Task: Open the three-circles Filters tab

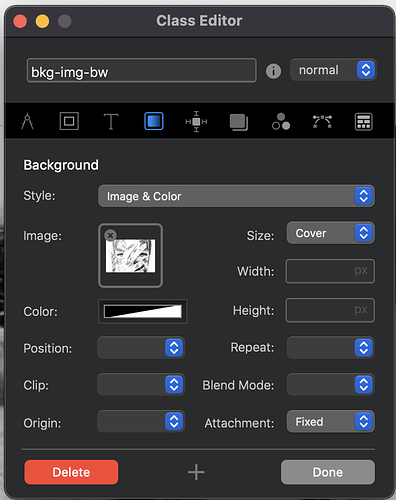Action: pyautogui.click(x=281, y=121)
